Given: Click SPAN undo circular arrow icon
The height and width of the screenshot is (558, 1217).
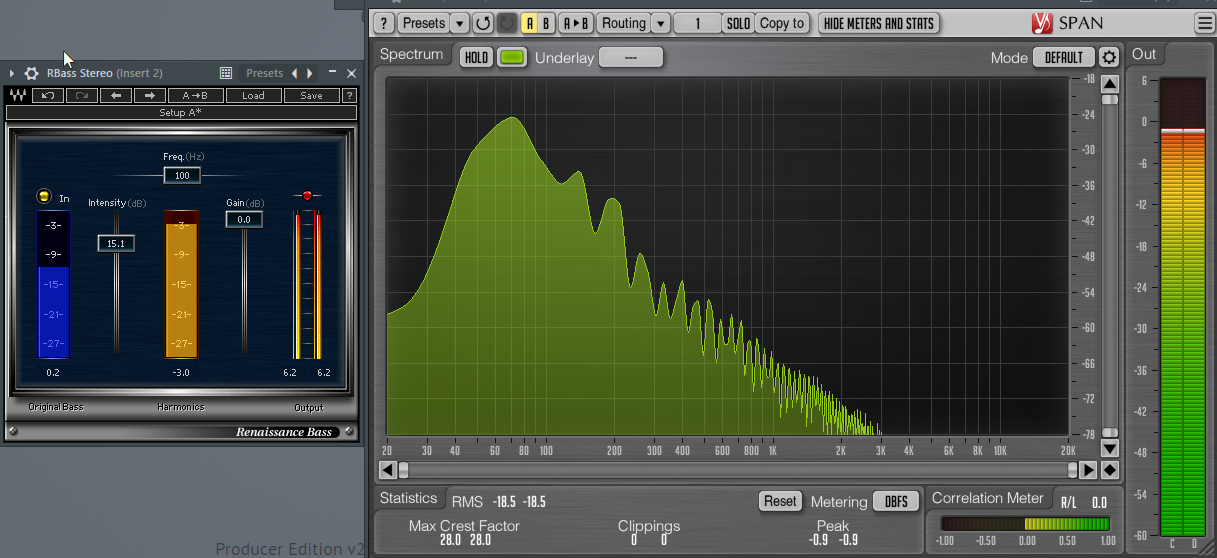Looking at the screenshot, I should (484, 23).
